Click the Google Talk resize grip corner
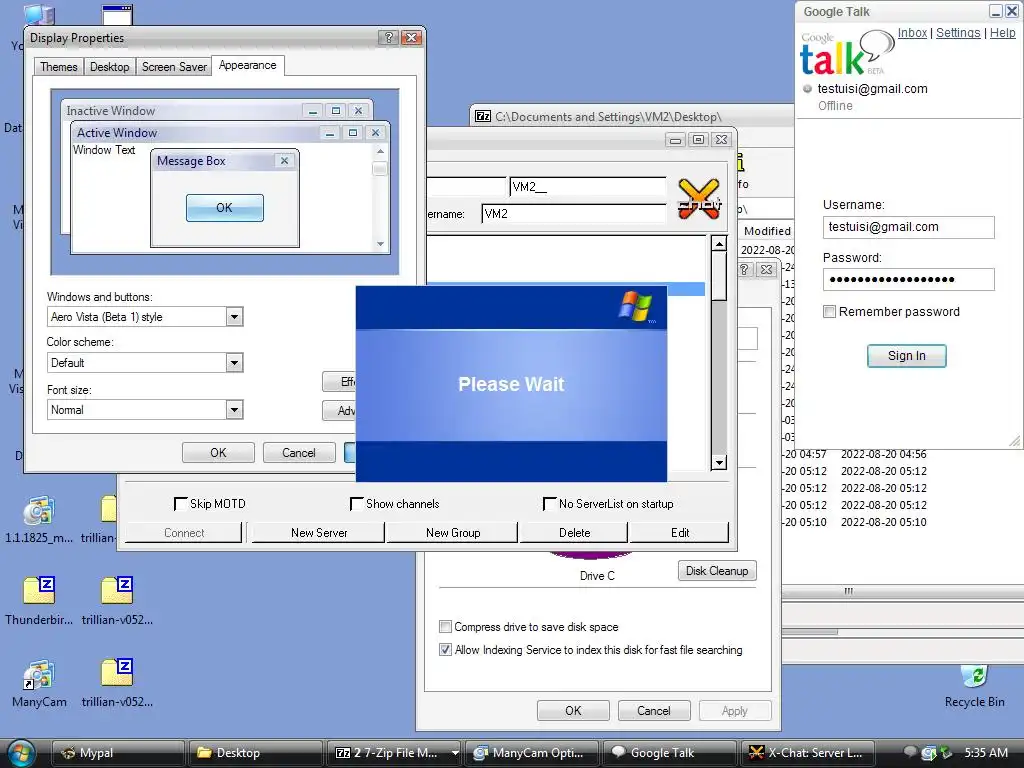 1014,441
